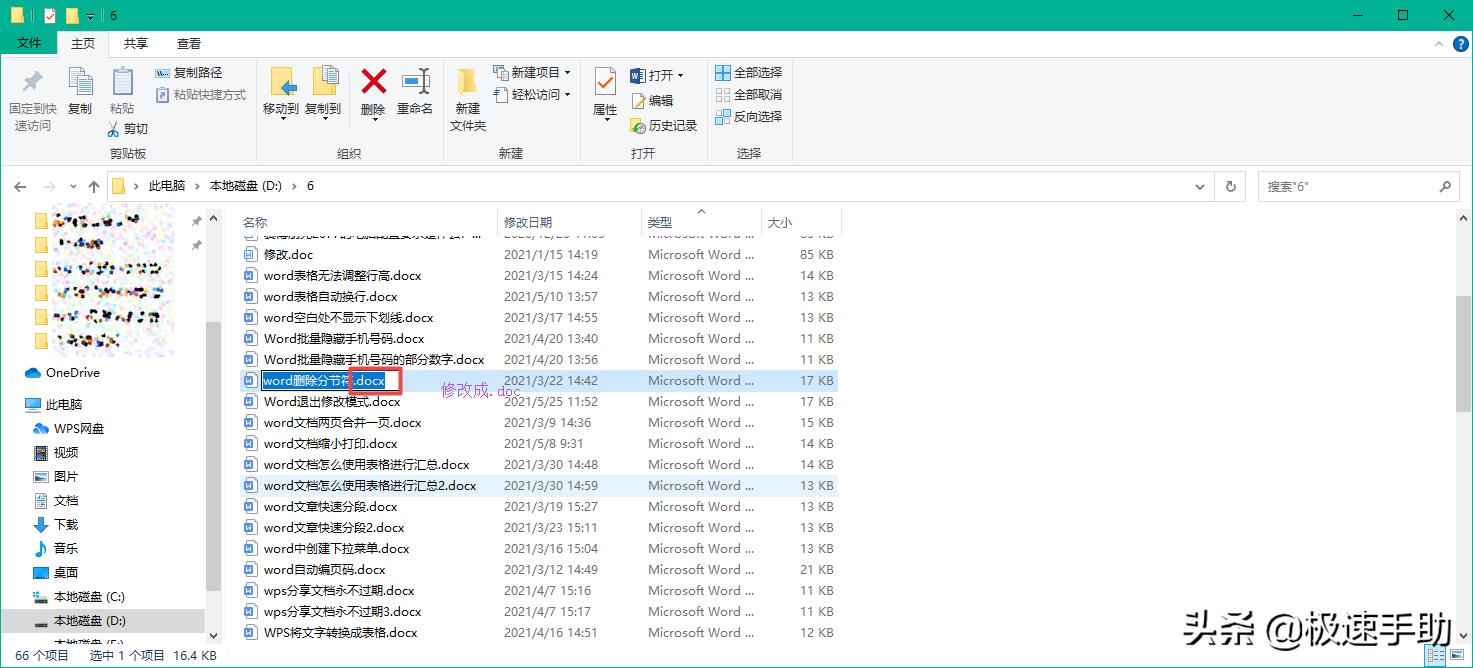This screenshot has width=1473, height=668.
Task: Refresh the folder view
Action: [1230, 186]
